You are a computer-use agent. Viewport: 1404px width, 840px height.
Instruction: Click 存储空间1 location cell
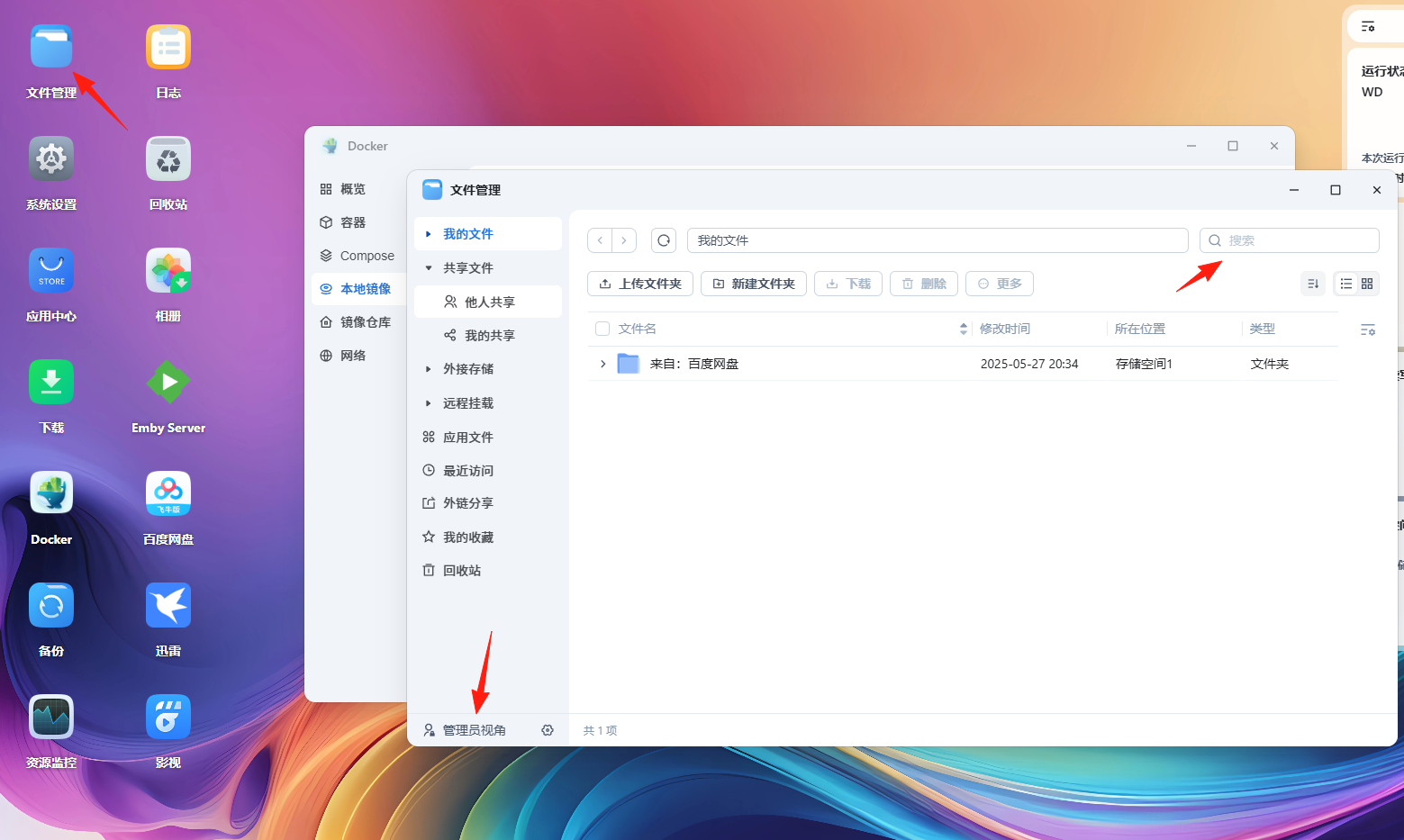[x=1144, y=364]
